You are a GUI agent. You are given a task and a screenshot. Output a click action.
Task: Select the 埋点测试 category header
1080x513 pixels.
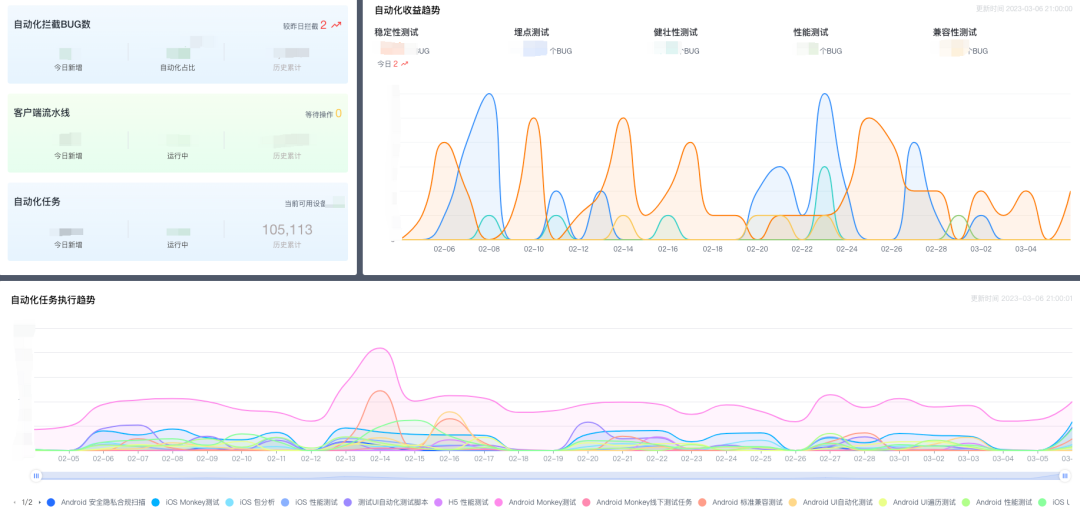tap(532, 32)
